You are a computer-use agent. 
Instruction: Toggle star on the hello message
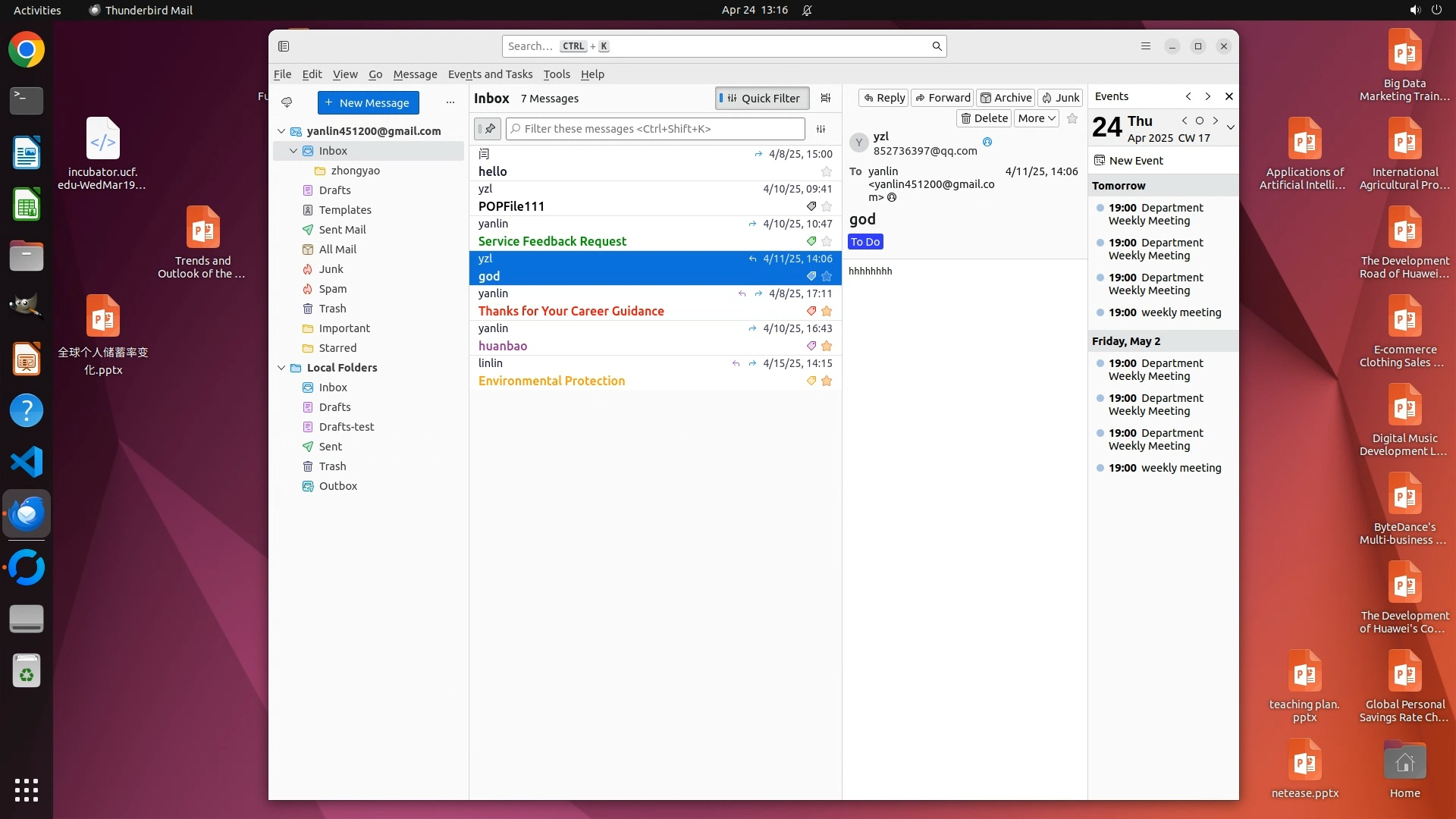point(827,172)
